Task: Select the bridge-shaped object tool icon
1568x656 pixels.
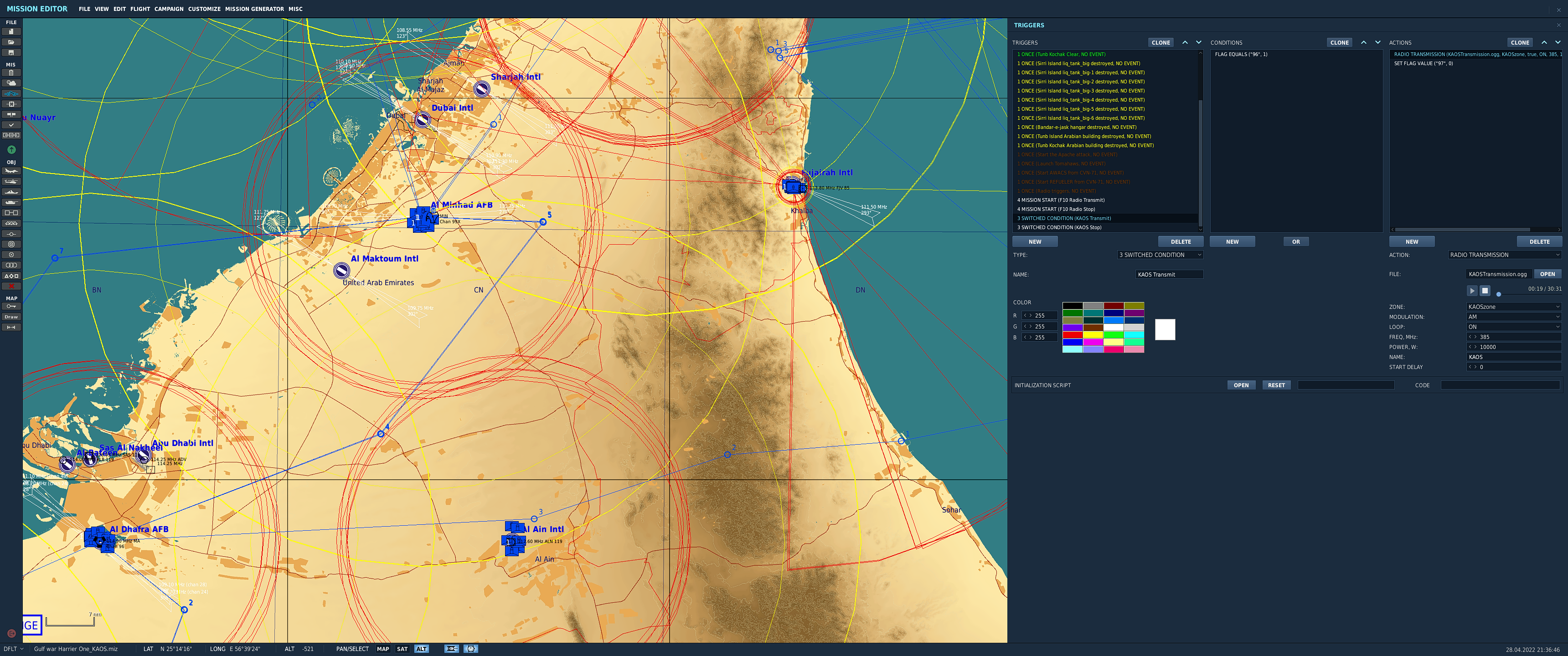Action: point(11,223)
